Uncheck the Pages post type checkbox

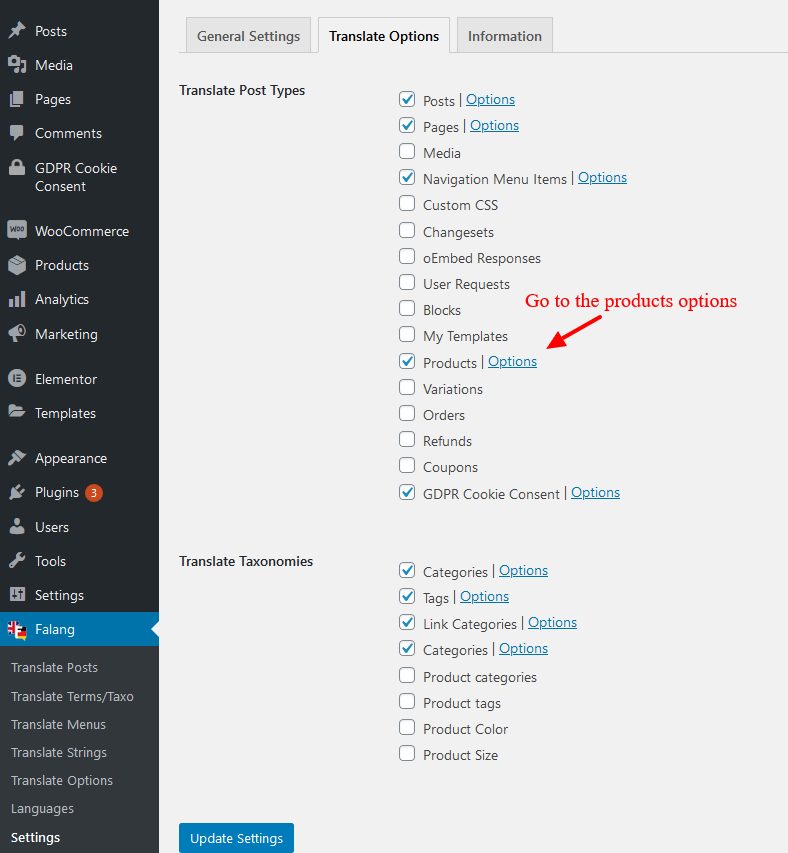coord(407,125)
